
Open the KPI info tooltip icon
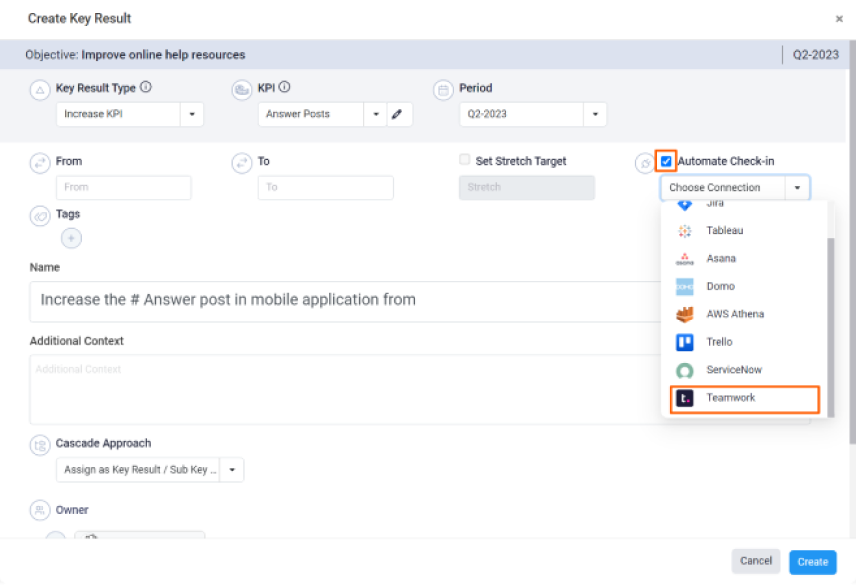(x=284, y=87)
